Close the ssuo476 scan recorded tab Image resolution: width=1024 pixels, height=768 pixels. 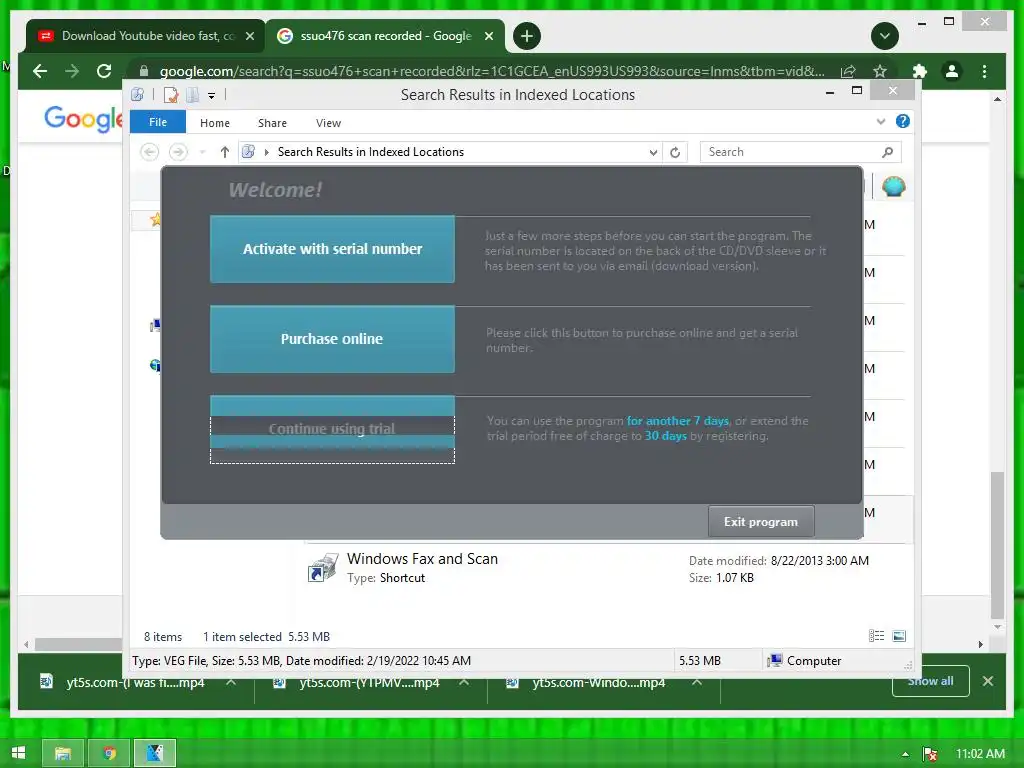(x=488, y=36)
